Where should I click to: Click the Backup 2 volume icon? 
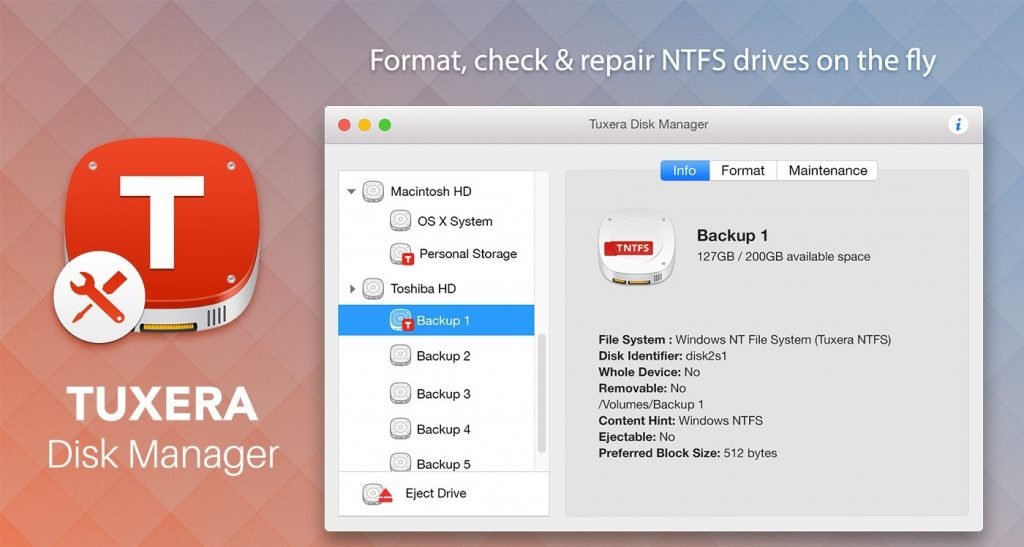click(x=400, y=356)
